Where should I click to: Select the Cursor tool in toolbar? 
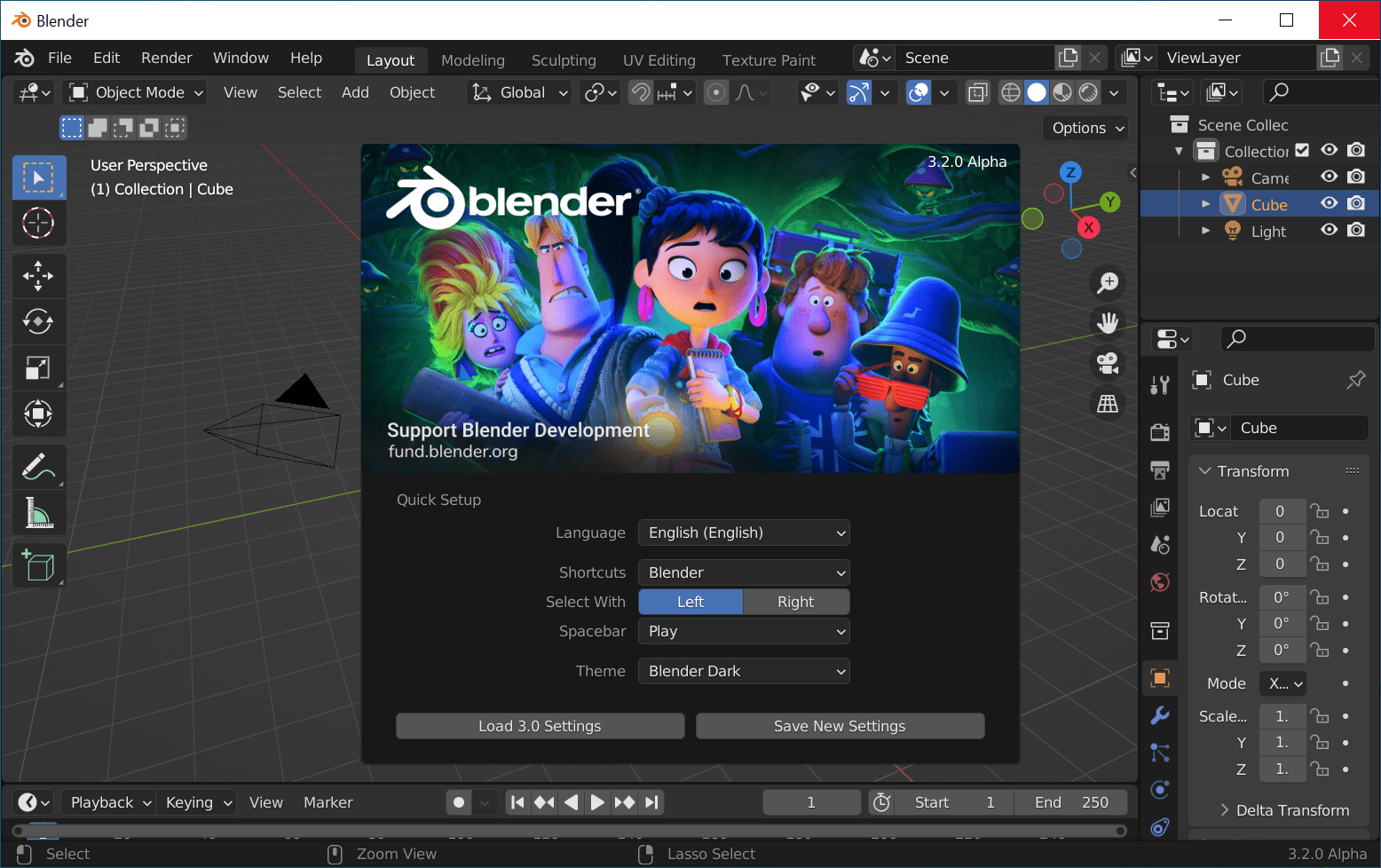tap(38, 223)
